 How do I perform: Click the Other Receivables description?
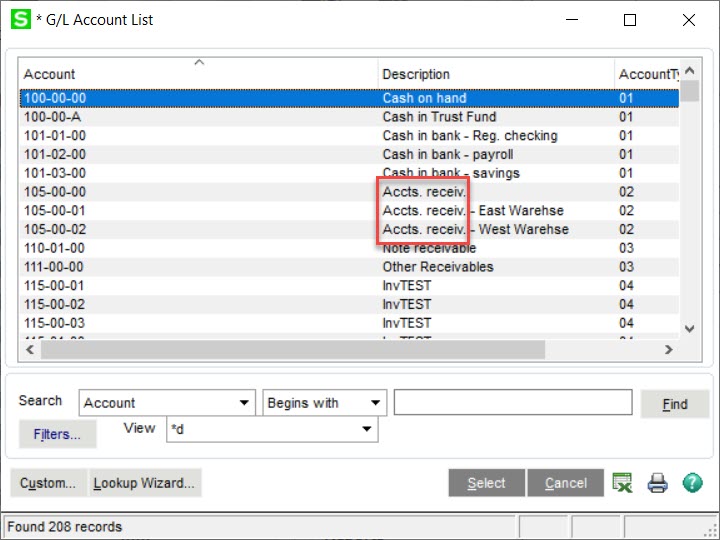438,267
